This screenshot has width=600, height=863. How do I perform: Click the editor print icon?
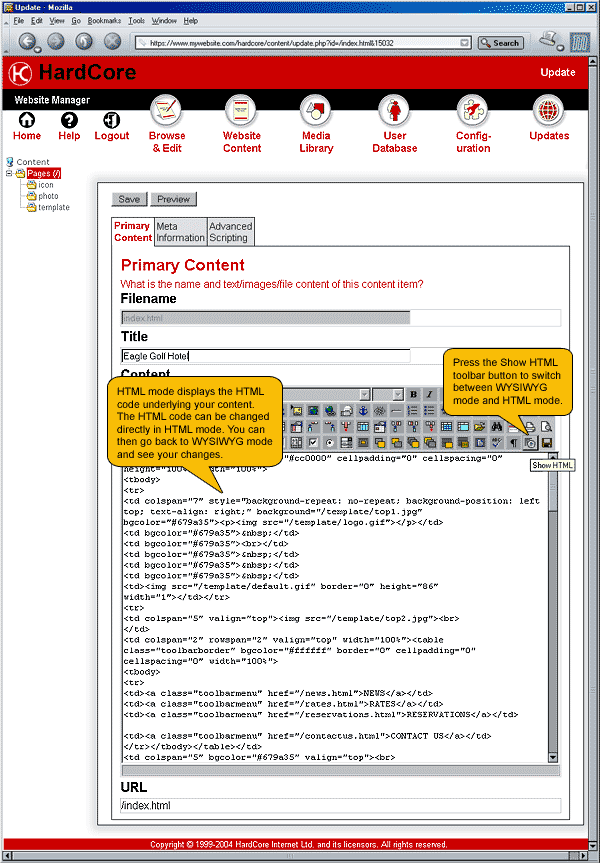[x=530, y=427]
